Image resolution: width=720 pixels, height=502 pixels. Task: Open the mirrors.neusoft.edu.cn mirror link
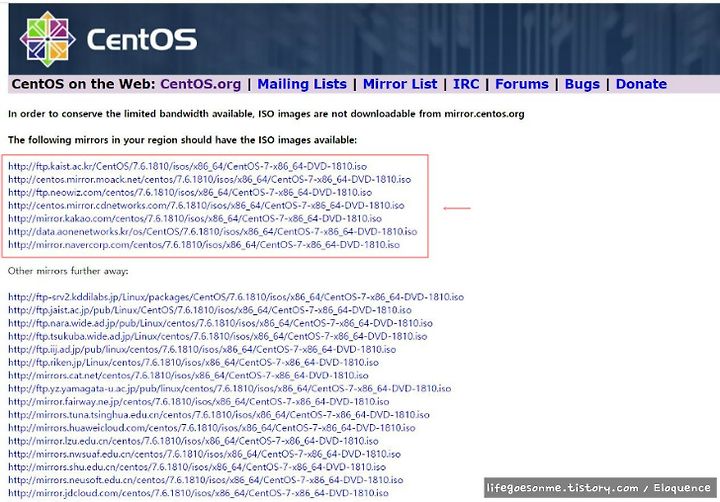(206, 480)
